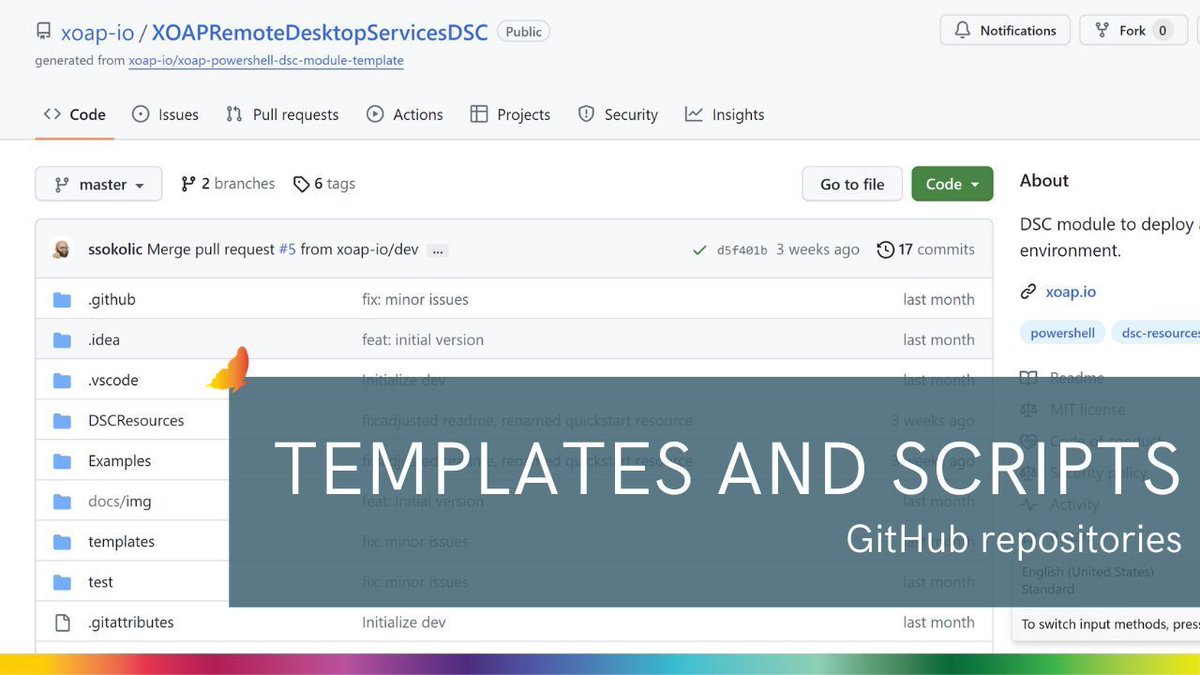Switch to the Projects tab

510,114
